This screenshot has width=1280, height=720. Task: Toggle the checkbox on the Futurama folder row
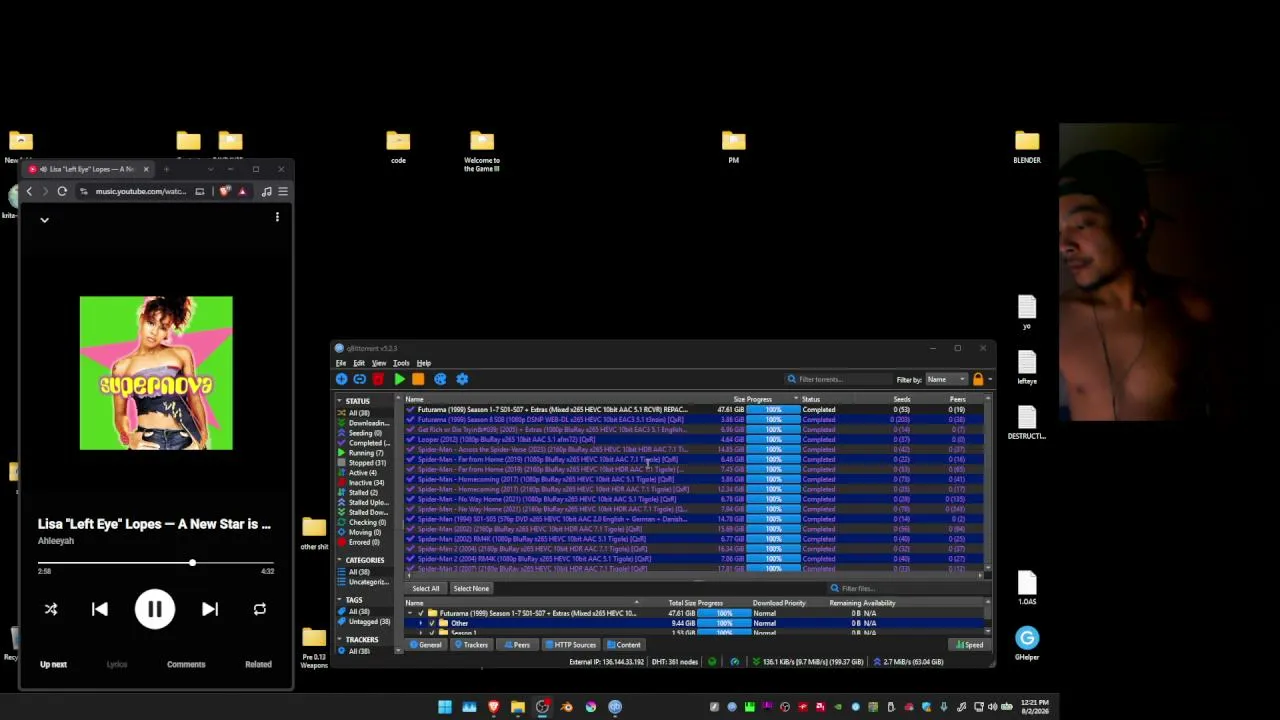(x=421, y=613)
